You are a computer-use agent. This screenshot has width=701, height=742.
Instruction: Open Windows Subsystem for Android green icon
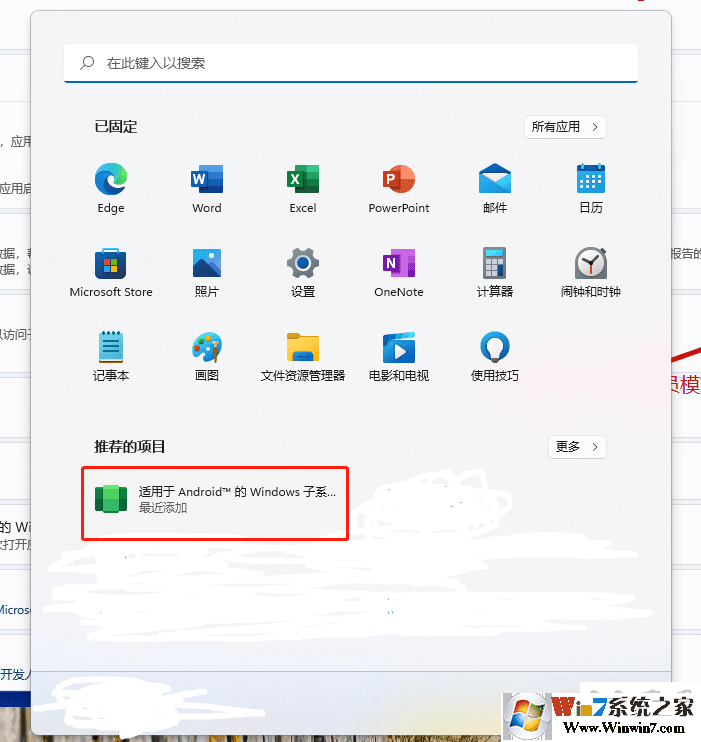coord(111,499)
